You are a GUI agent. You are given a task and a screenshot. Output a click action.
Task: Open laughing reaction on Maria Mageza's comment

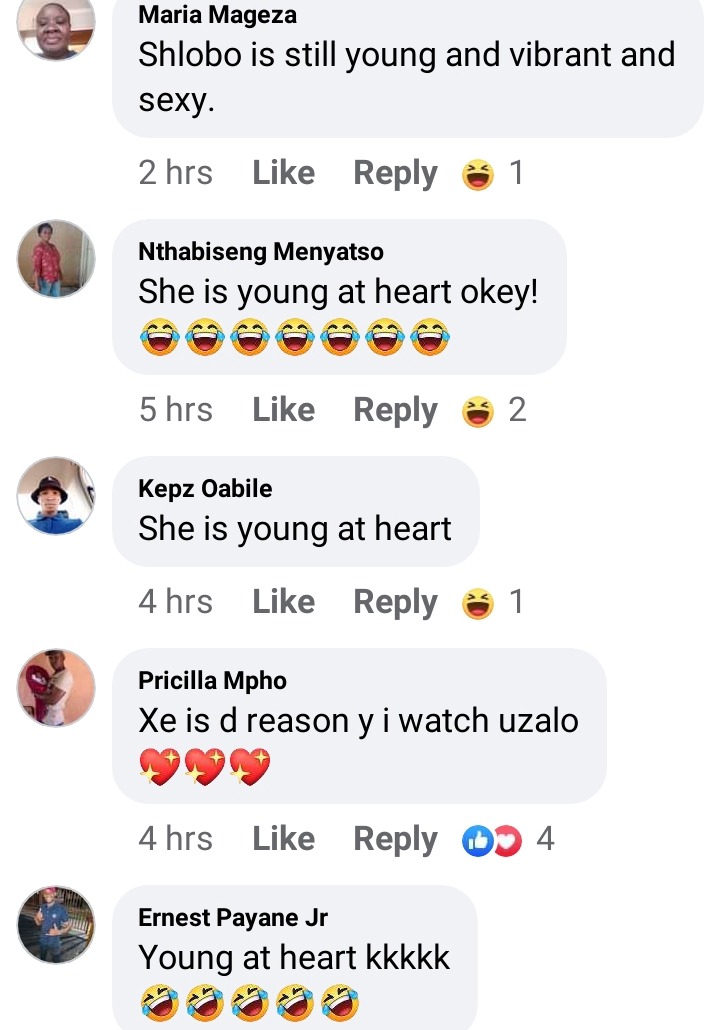[478, 175]
